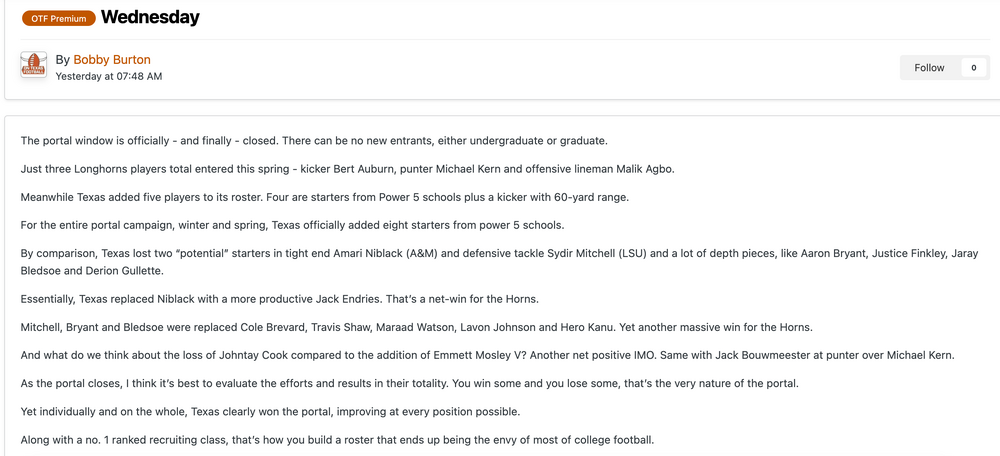The image size is (1000, 456).
Task: Click the "Yesterday at 07:48 AM" timestamp
Action: coord(108,76)
